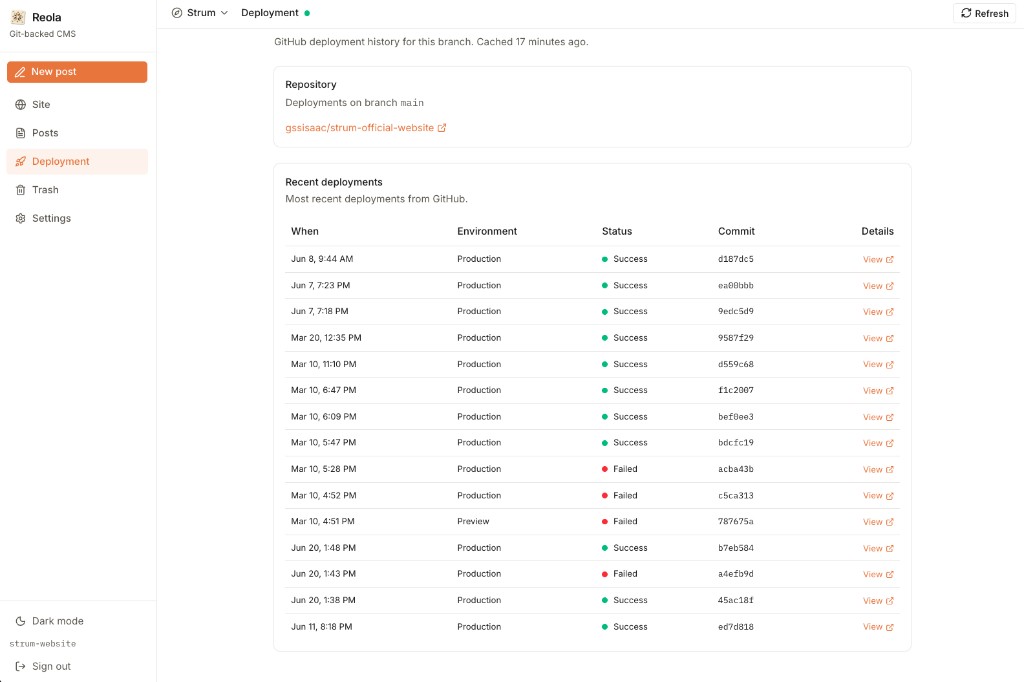Image resolution: width=1024 pixels, height=682 pixels.
Task: View details for commit 9edc5d9
Action: 878,312
